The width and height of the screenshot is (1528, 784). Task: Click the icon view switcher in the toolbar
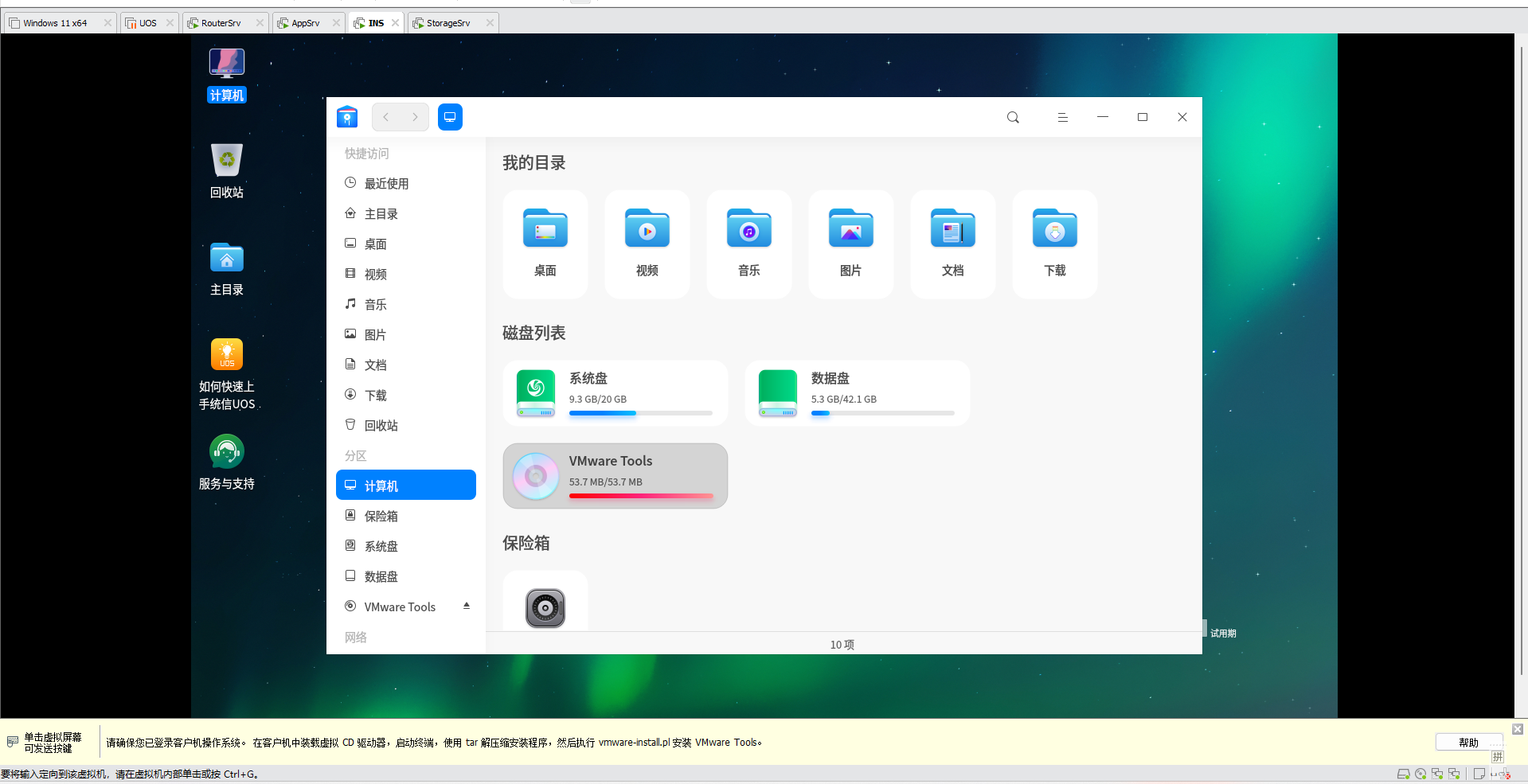(x=450, y=117)
